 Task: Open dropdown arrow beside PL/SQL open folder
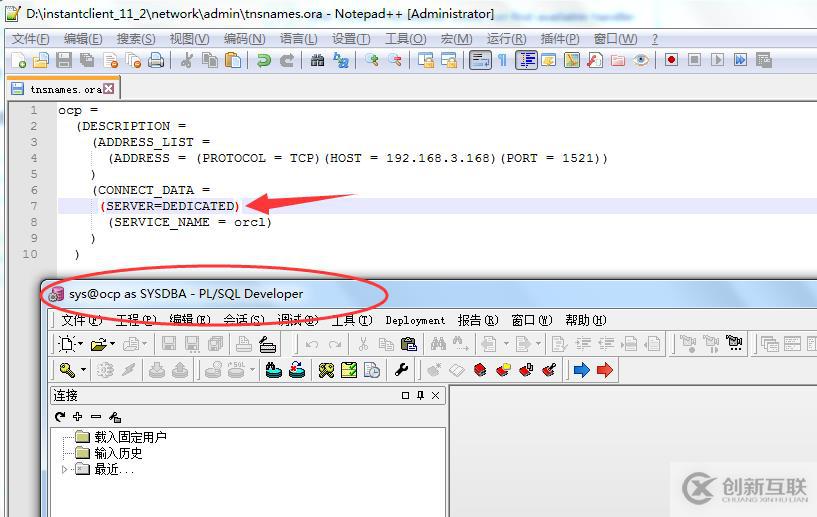(113, 344)
